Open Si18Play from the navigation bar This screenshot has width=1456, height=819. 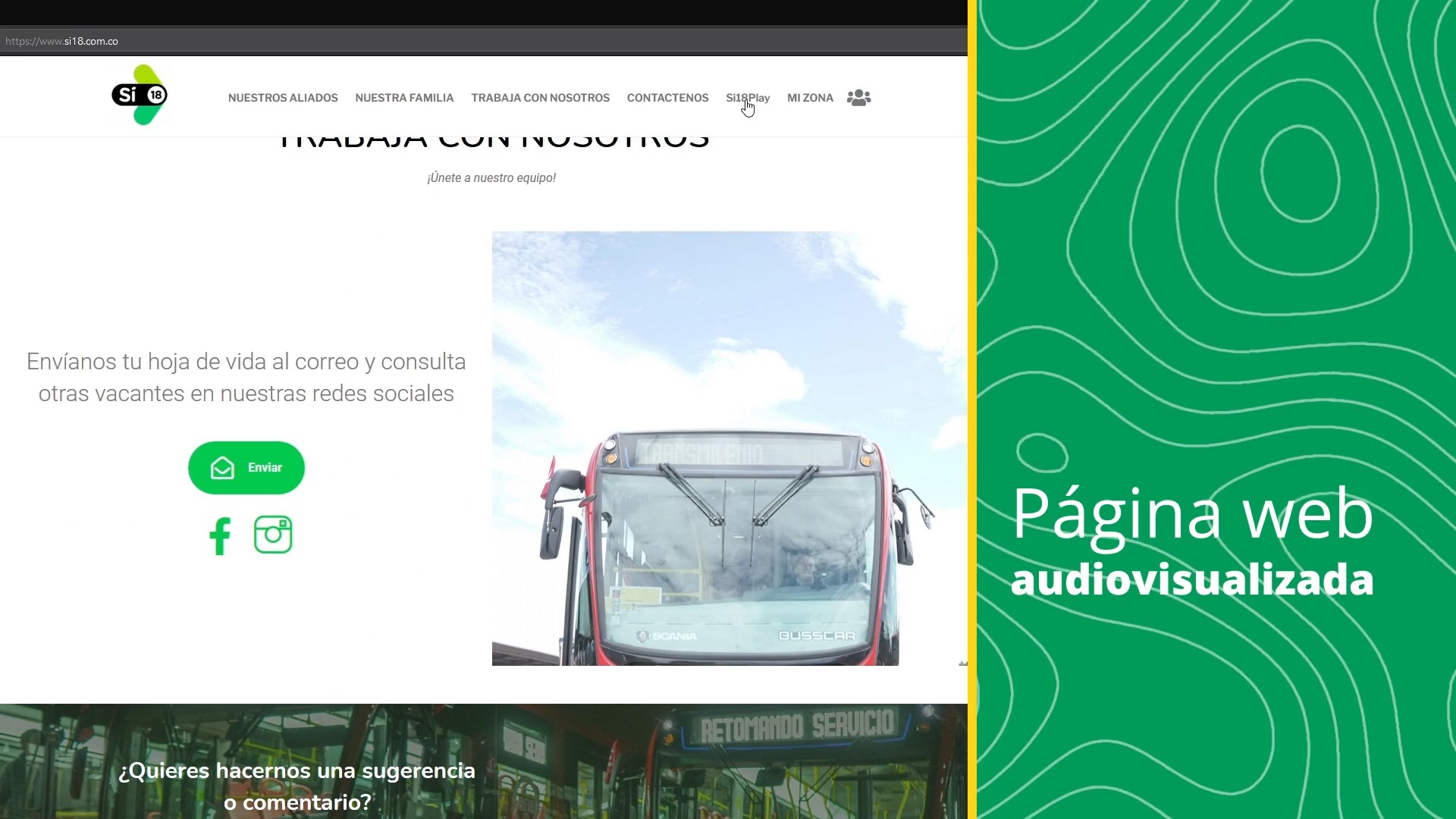747,98
